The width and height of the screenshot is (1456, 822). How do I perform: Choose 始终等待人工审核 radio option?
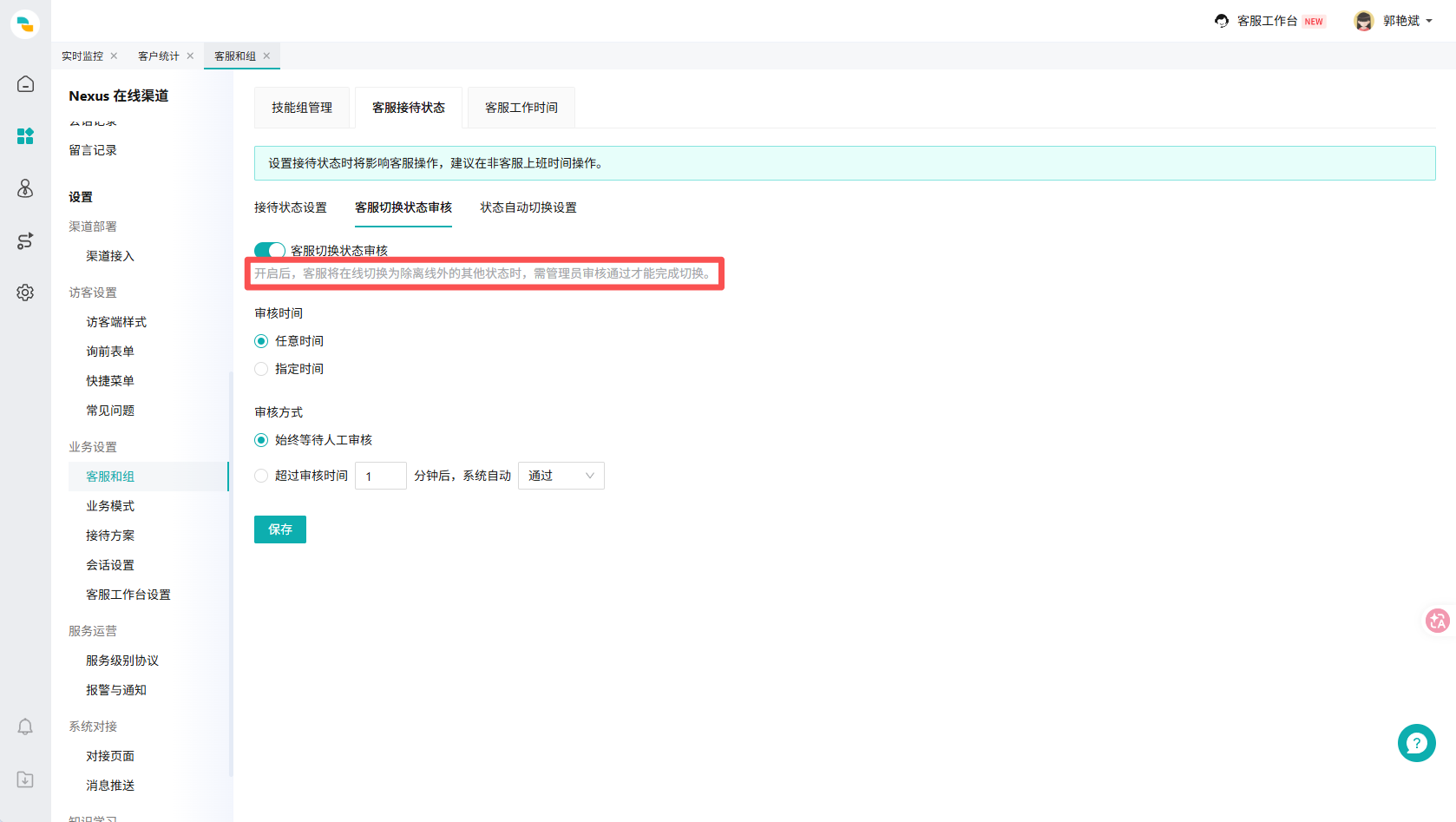pos(261,440)
